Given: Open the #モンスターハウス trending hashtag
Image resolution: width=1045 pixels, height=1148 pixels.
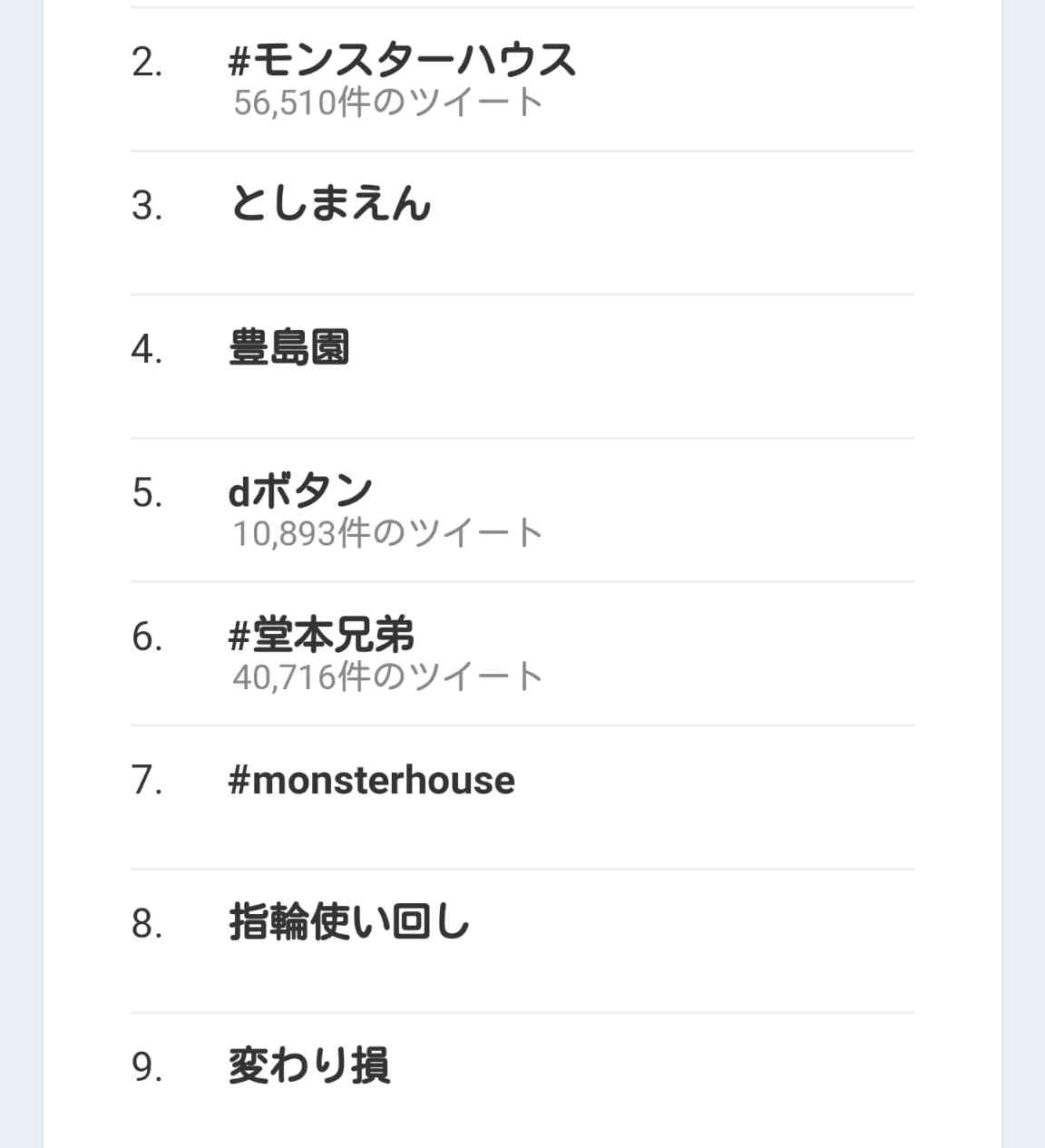Looking at the screenshot, I should 403,60.
